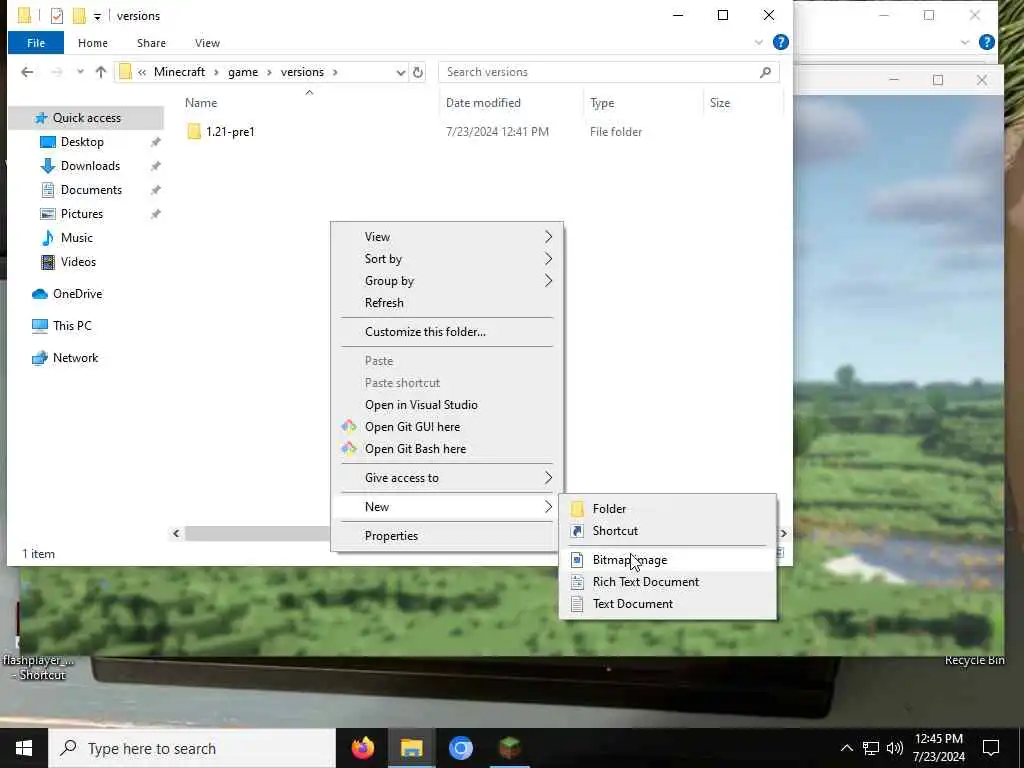Click New Folder quick access toolbar icon
Screen dimensions: 1024x768
tap(79, 16)
